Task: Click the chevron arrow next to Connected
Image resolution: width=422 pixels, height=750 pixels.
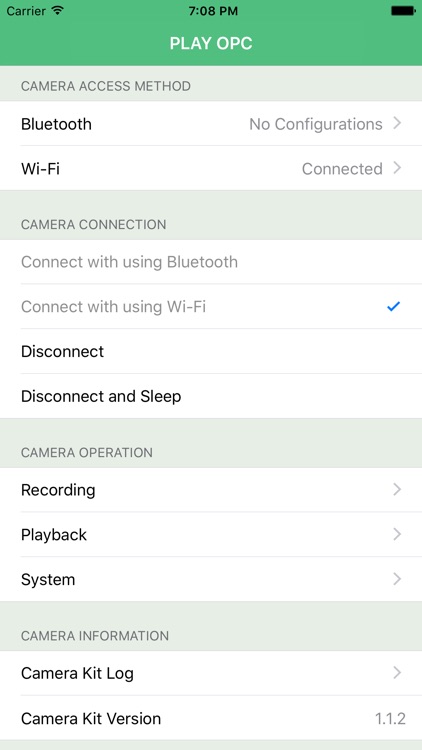Action: pos(397,168)
